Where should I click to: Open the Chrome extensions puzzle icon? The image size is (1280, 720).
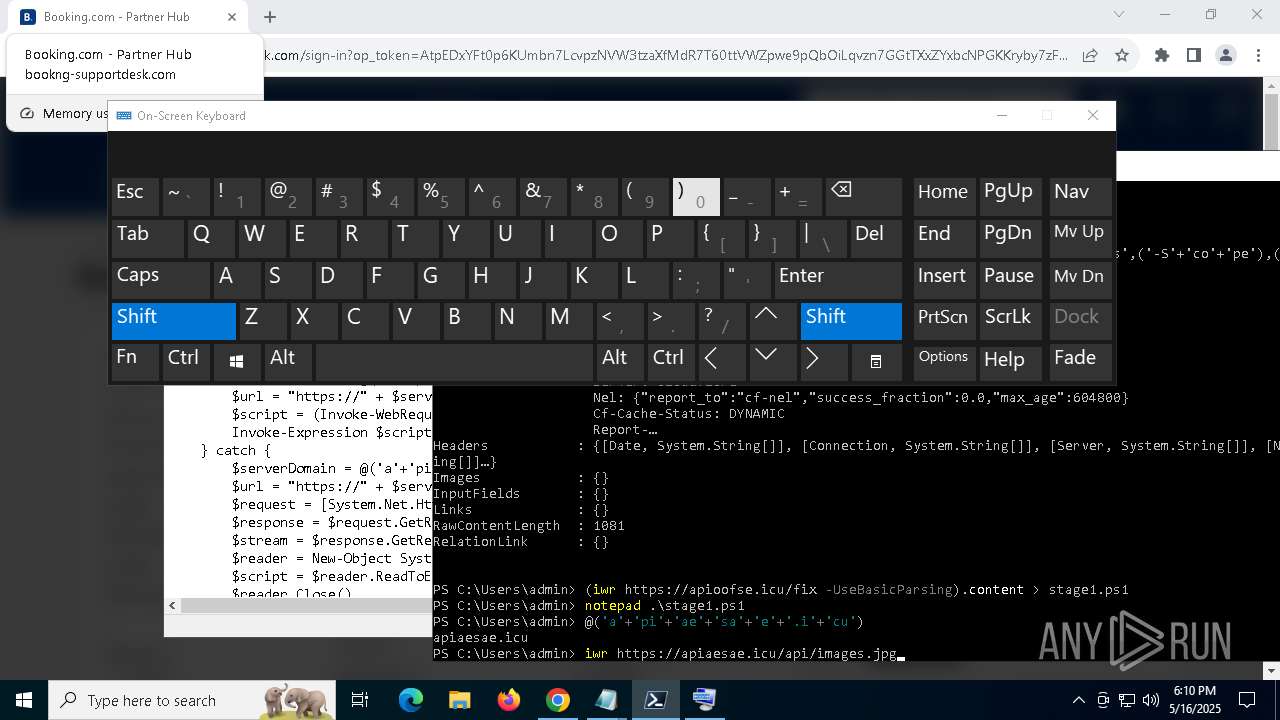(1161, 55)
